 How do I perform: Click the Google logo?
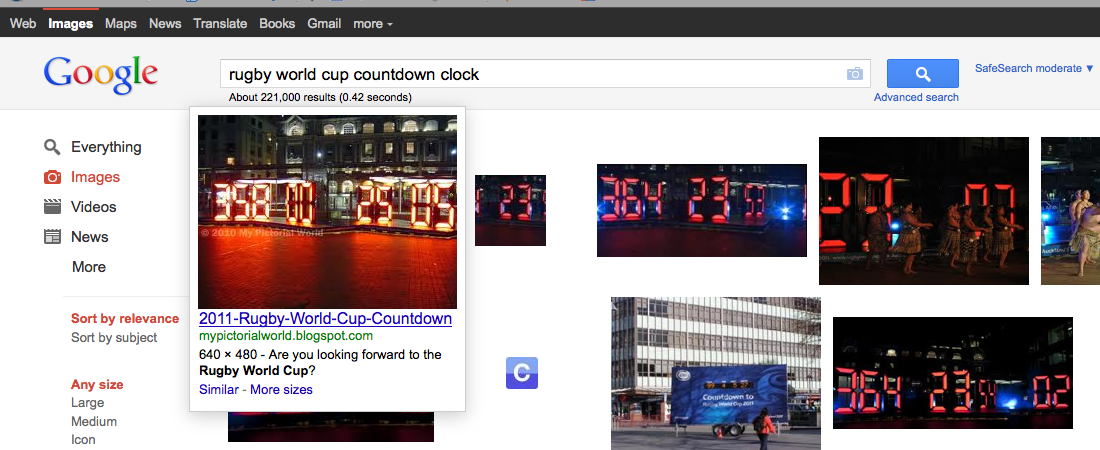(x=100, y=74)
